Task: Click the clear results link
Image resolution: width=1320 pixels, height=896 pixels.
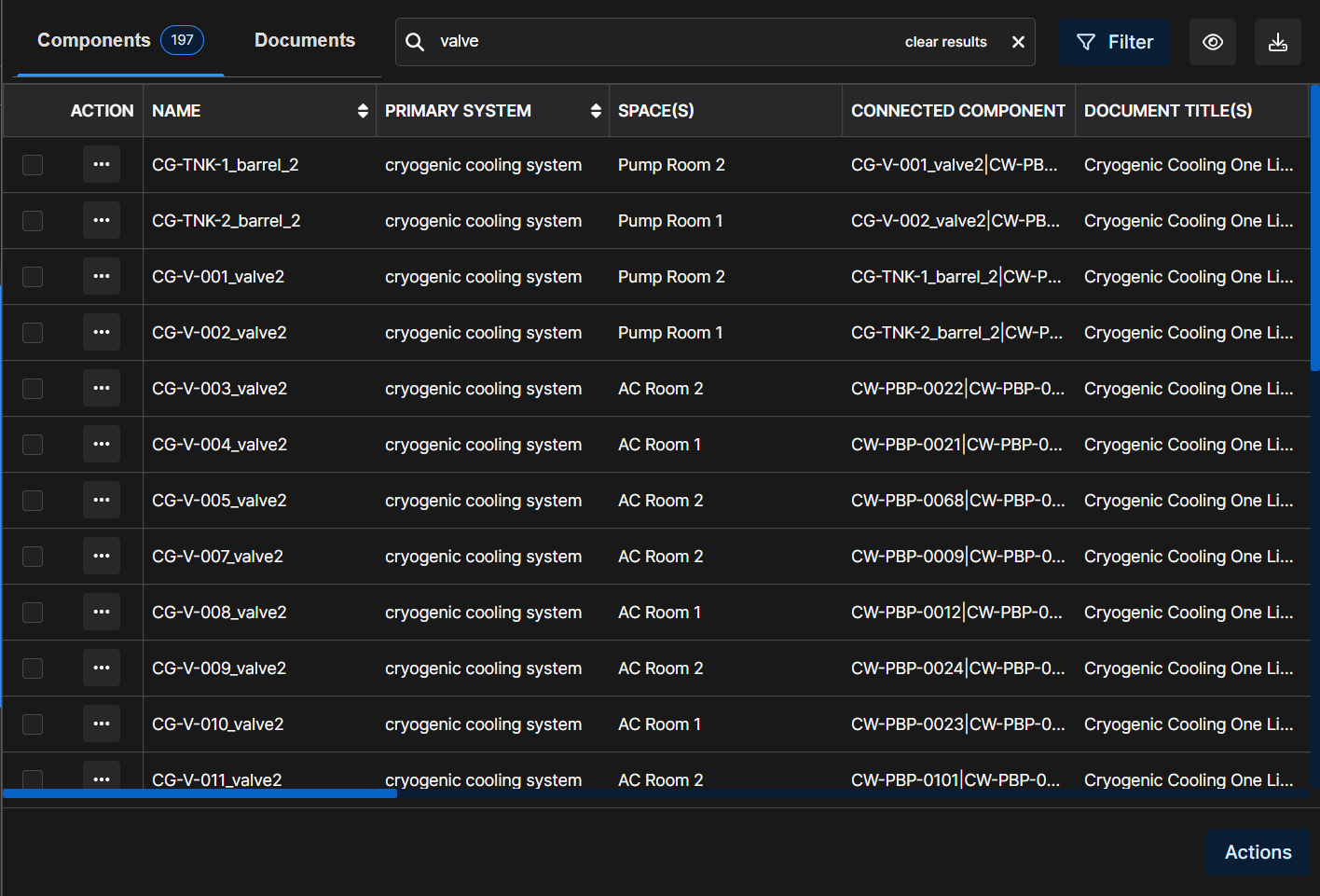Action: click(945, 42)
